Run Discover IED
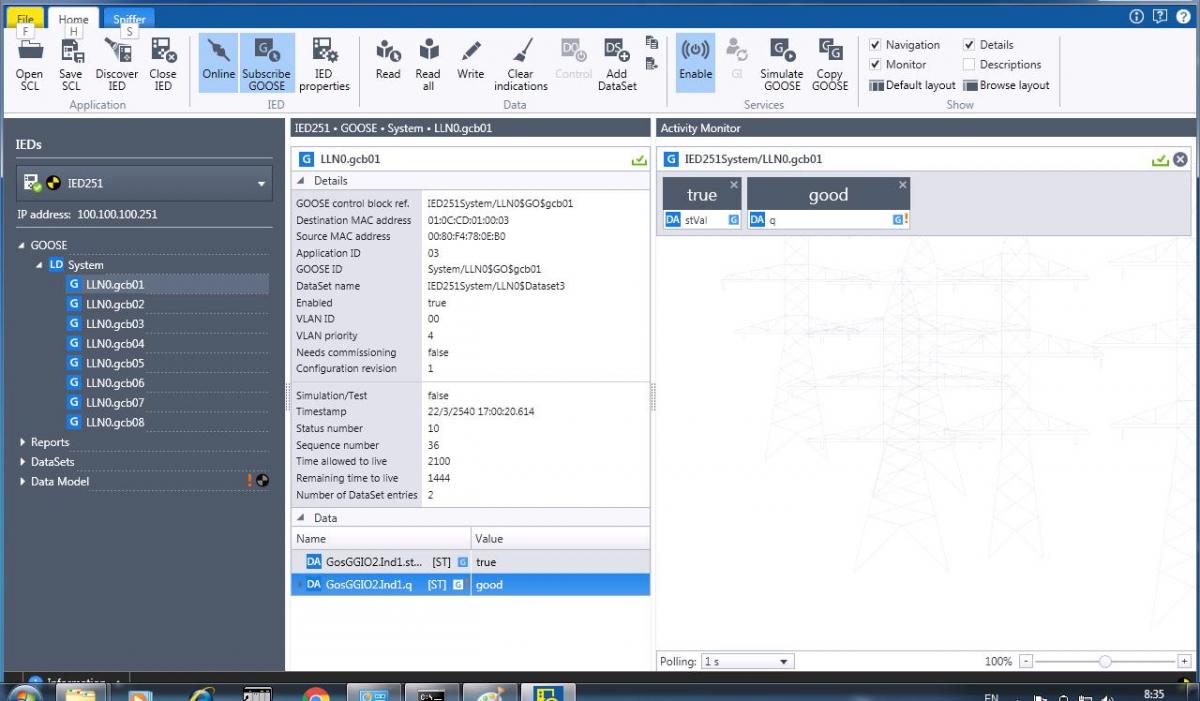Screen dimensions: 1200x701 [x=117, y=64]
